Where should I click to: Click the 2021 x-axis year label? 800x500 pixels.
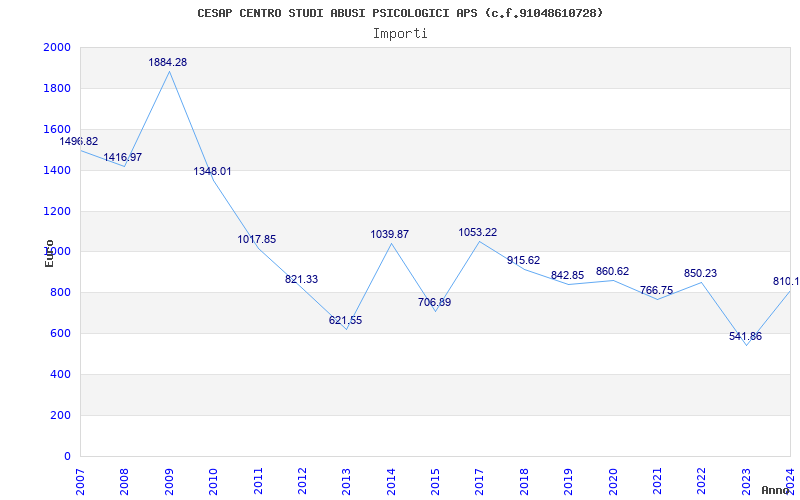point(657,481)
